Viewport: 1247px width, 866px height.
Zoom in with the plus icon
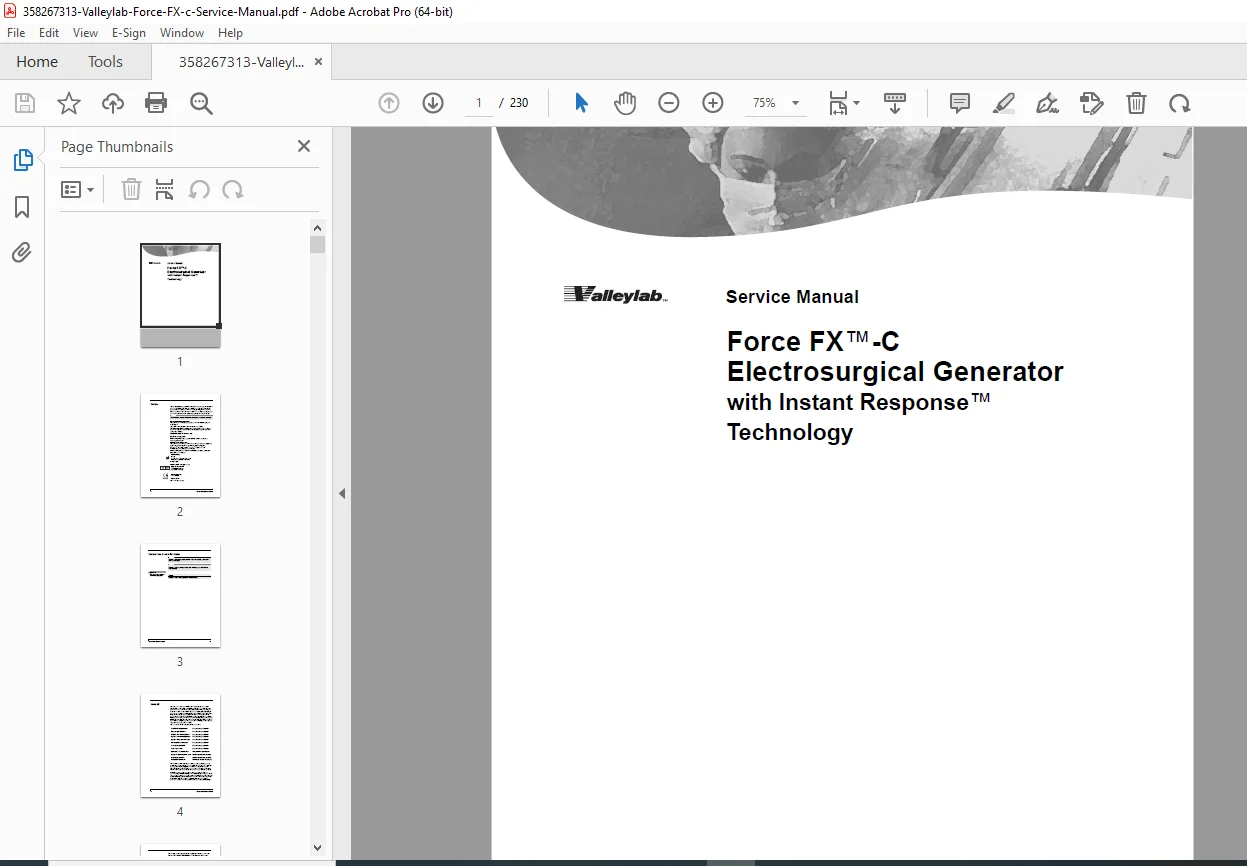(x=713, y=103)
